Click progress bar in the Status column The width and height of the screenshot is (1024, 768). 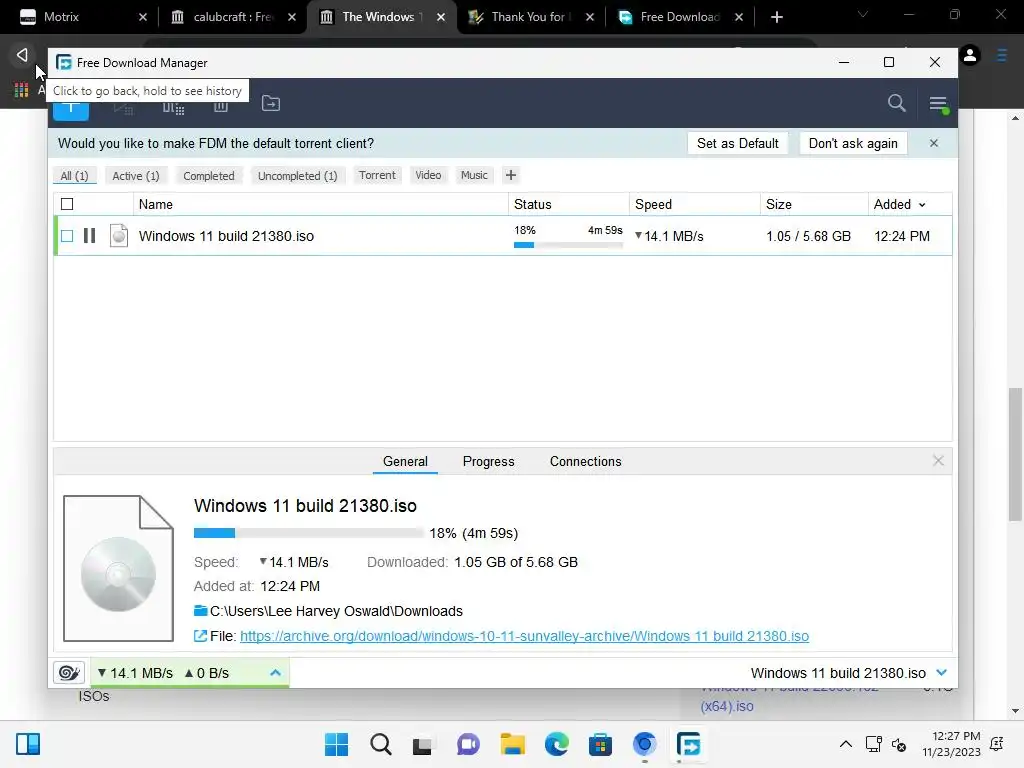pyautogui.click(x=568, y=245)
